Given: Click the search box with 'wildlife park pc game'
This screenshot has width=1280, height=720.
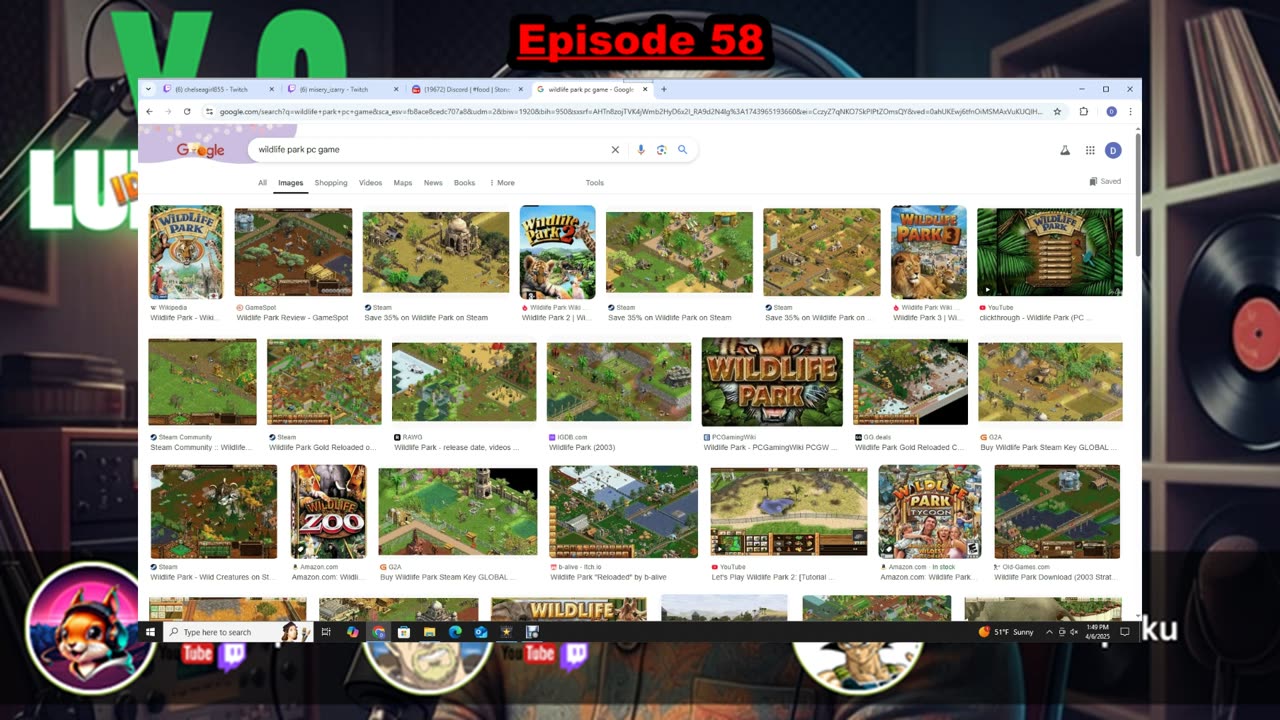Looking at the screenshot, I should (x=430, y=150).
